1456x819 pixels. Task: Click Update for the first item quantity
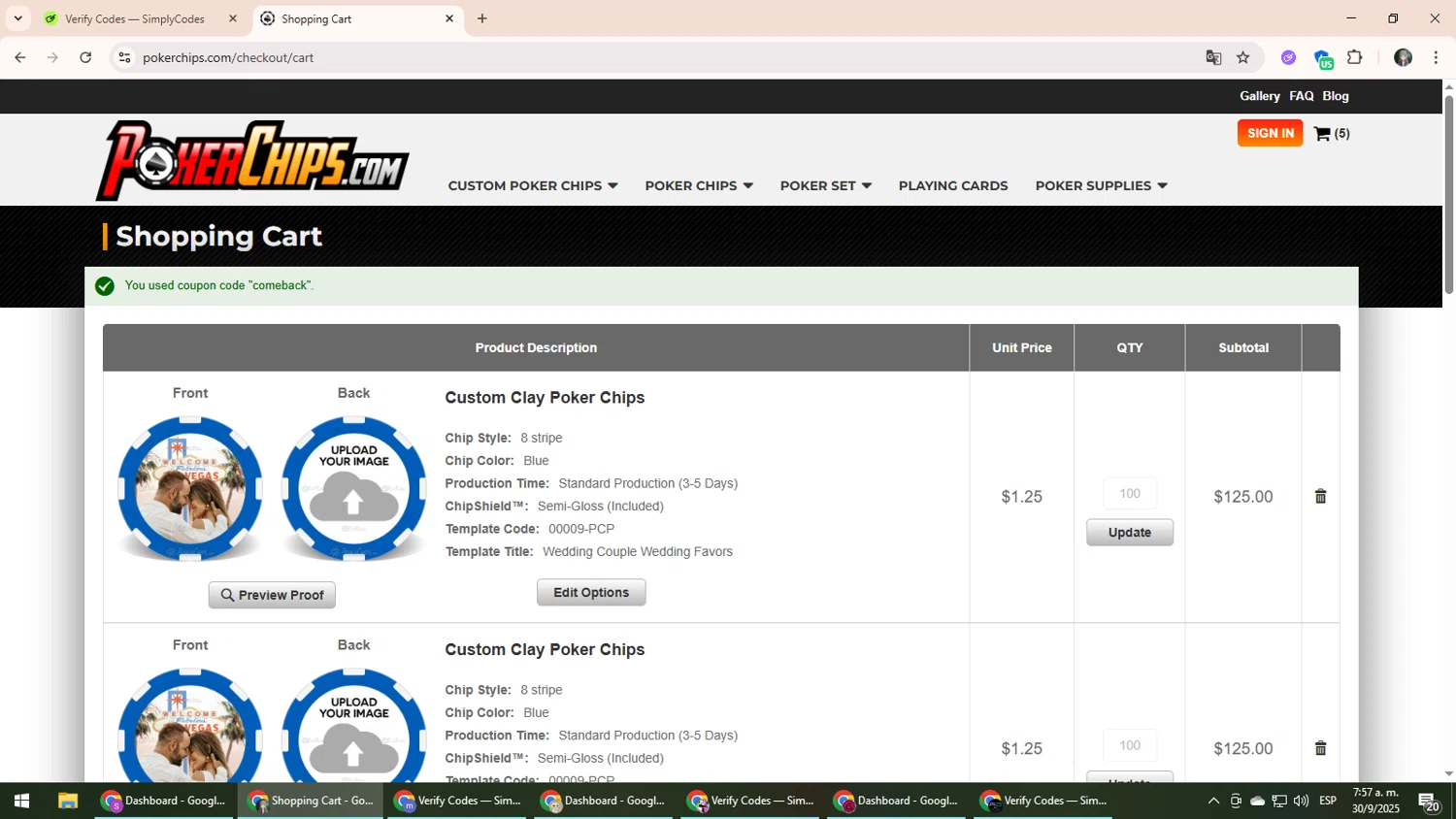pos(1130,532)
